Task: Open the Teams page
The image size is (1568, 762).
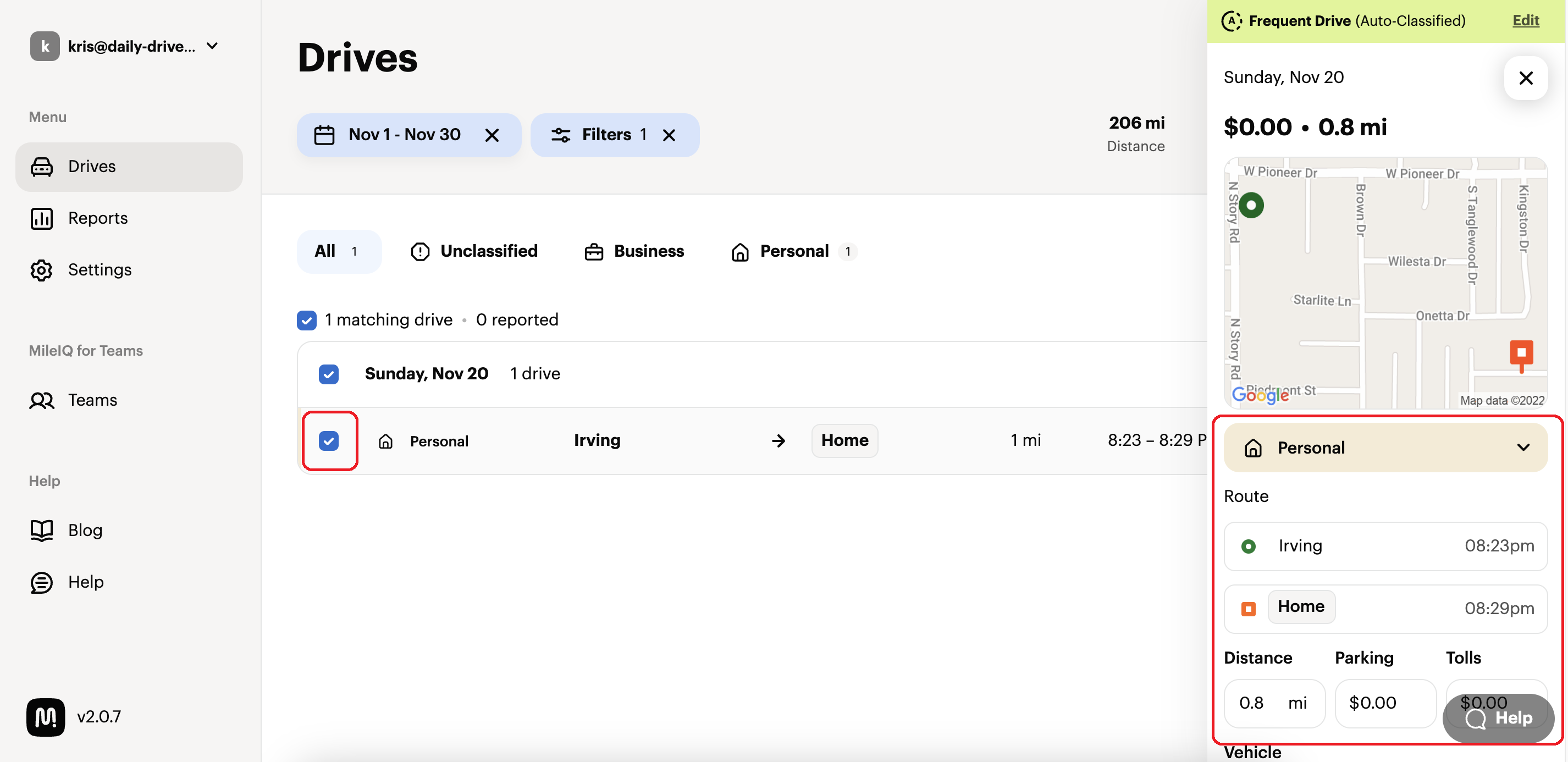Action: pyautogui.click(x=129, y=400)
